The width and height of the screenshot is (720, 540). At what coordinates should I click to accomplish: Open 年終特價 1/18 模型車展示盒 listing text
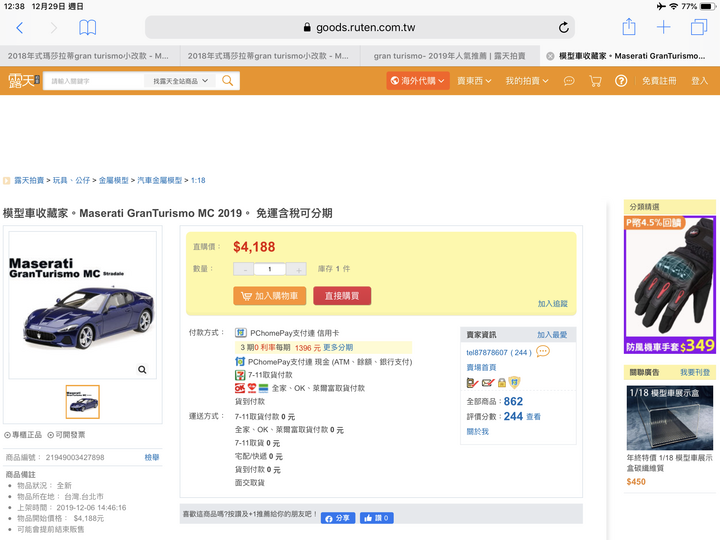(669, 463)
